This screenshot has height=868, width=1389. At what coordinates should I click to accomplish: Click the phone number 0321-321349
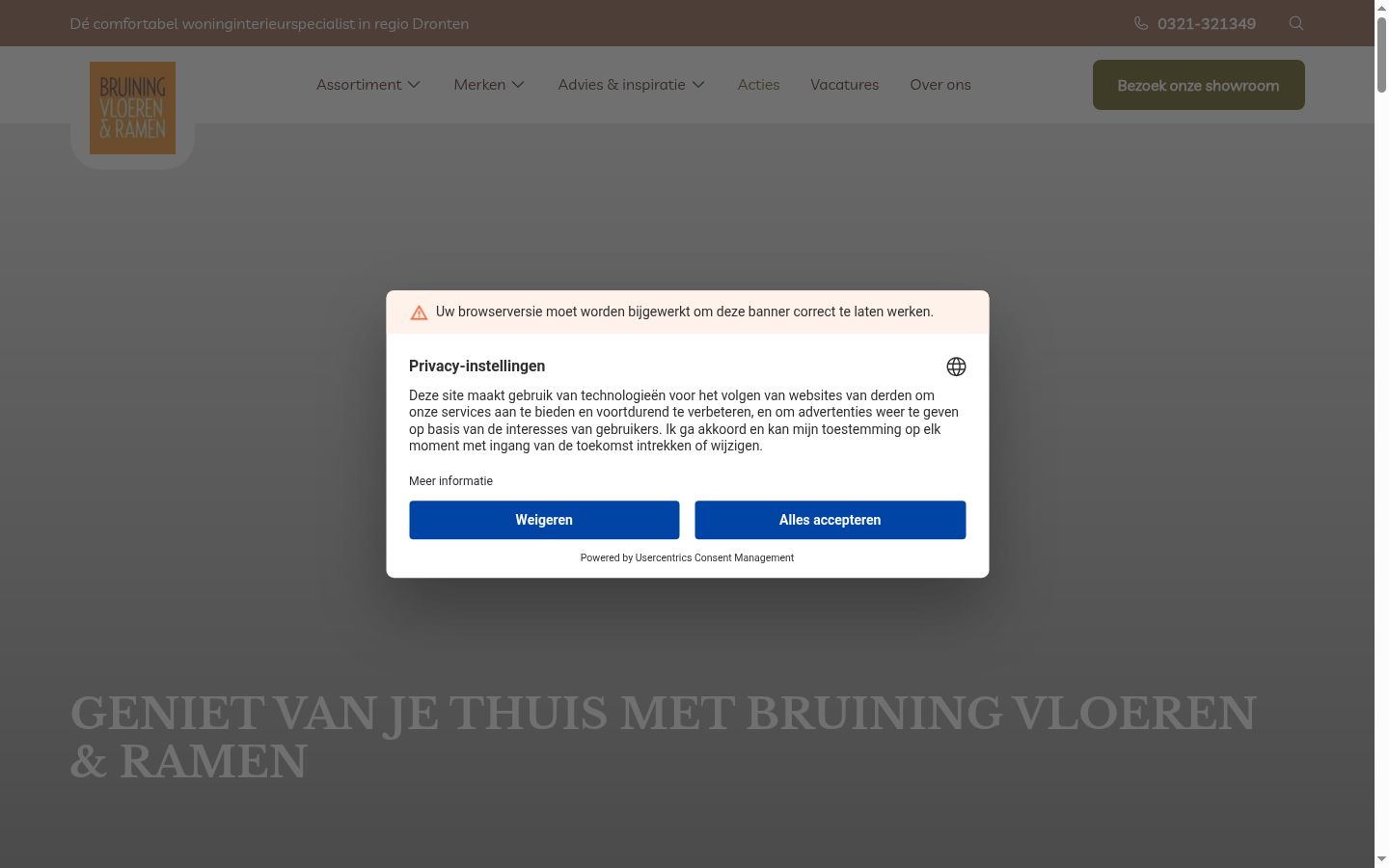(x=1207, y=23)
